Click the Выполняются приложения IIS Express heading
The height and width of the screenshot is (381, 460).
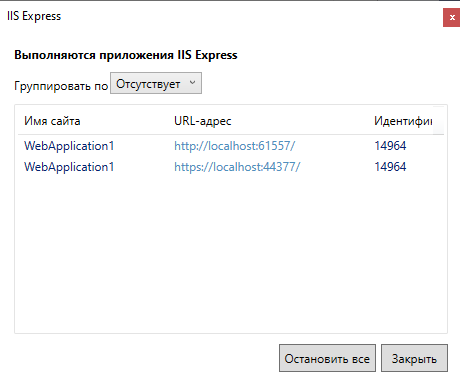coord(126,55)
